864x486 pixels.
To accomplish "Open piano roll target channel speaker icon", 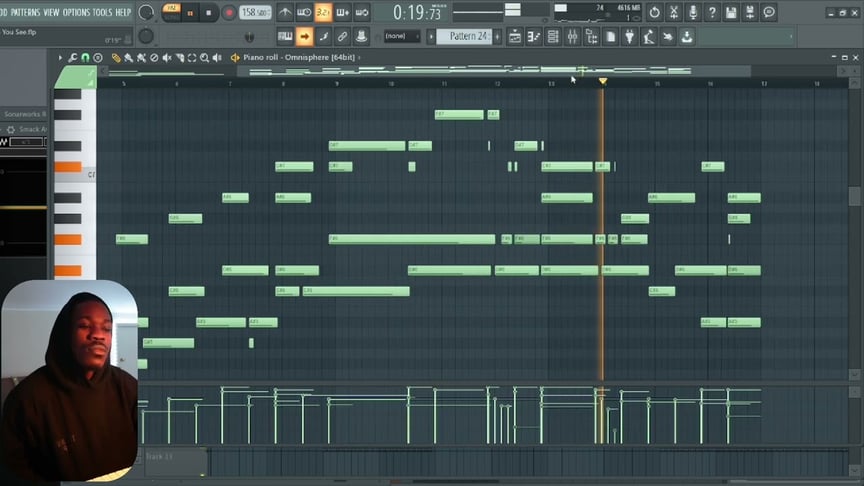I will pyautogui.click(x=235, y=57).
